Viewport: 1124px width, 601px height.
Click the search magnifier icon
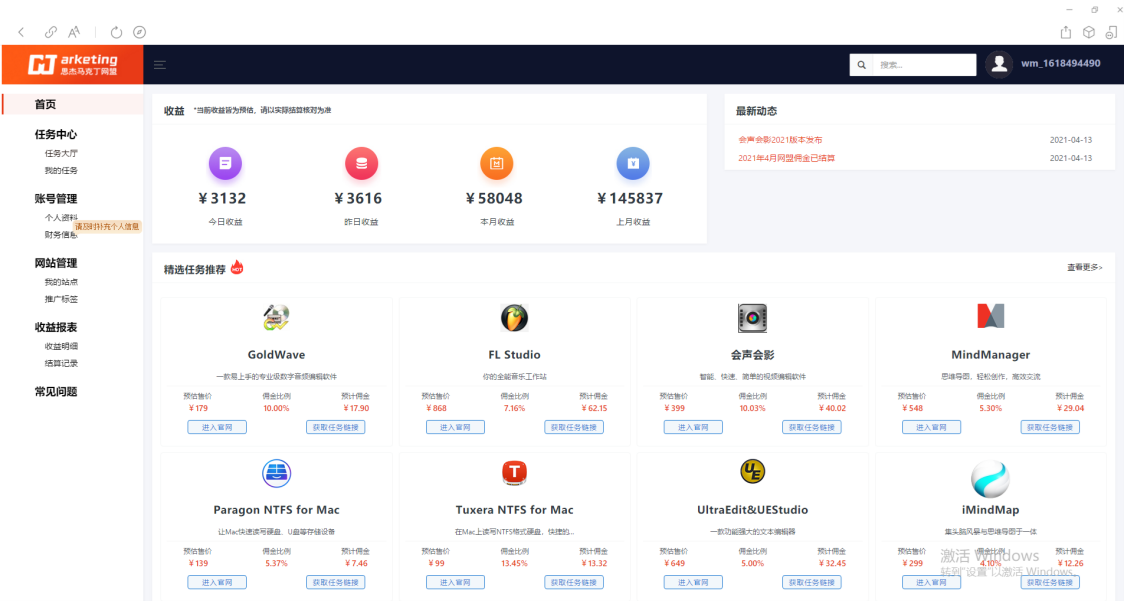pyautogui.click(x=861, y=64)
